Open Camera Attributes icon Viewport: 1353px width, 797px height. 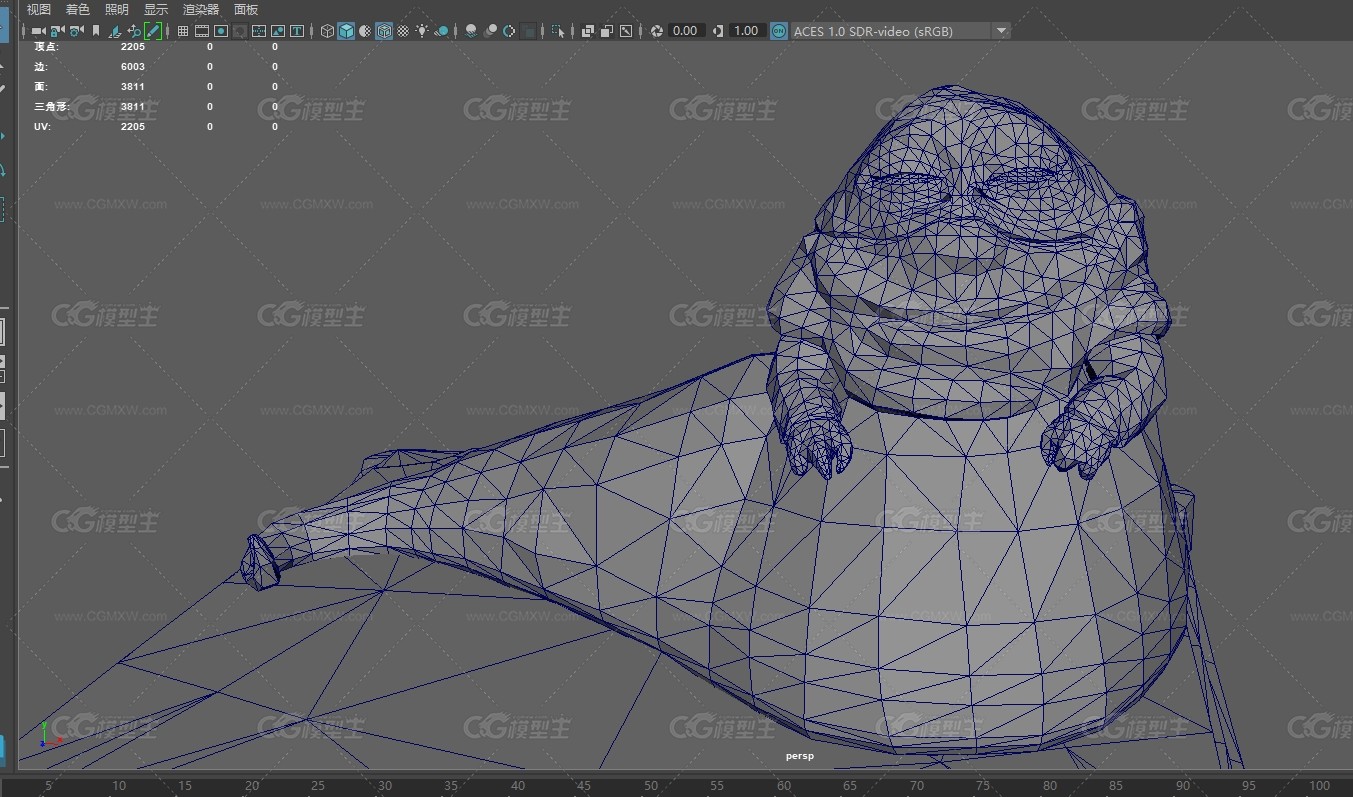click(77, 31)
